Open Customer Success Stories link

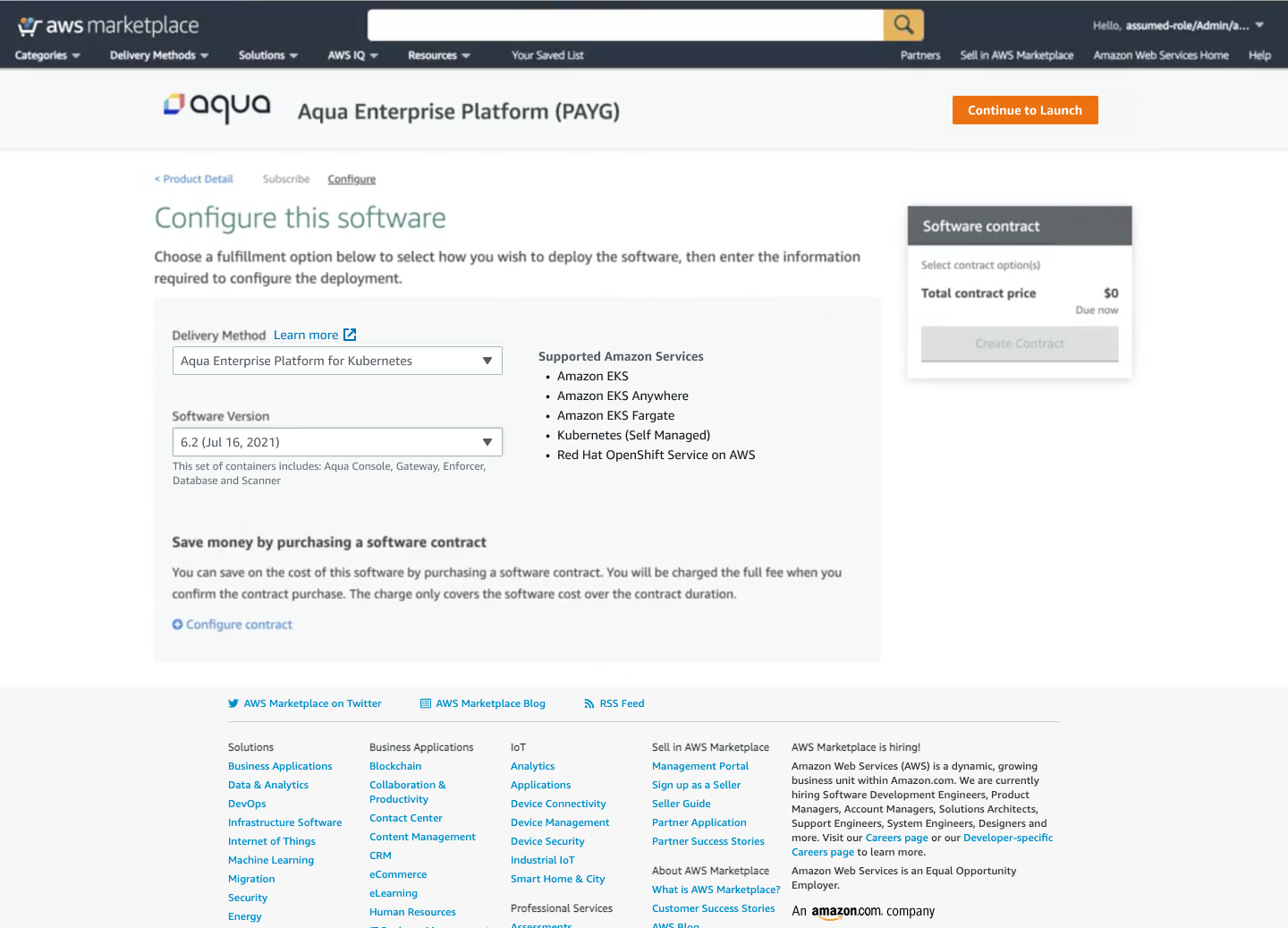pyautogui.click(x=713, y=908)
